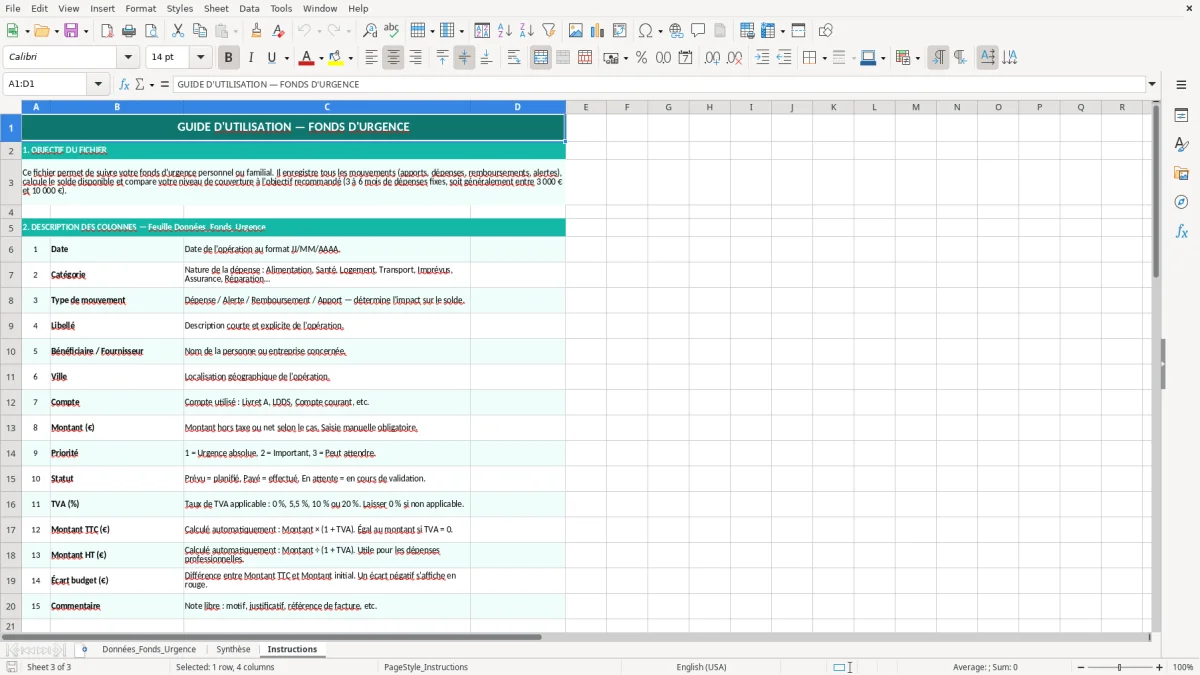The height and width of the screenshot is (675, 1200).
Task: Toggle Align Left
Action: (x=371, y=58)
